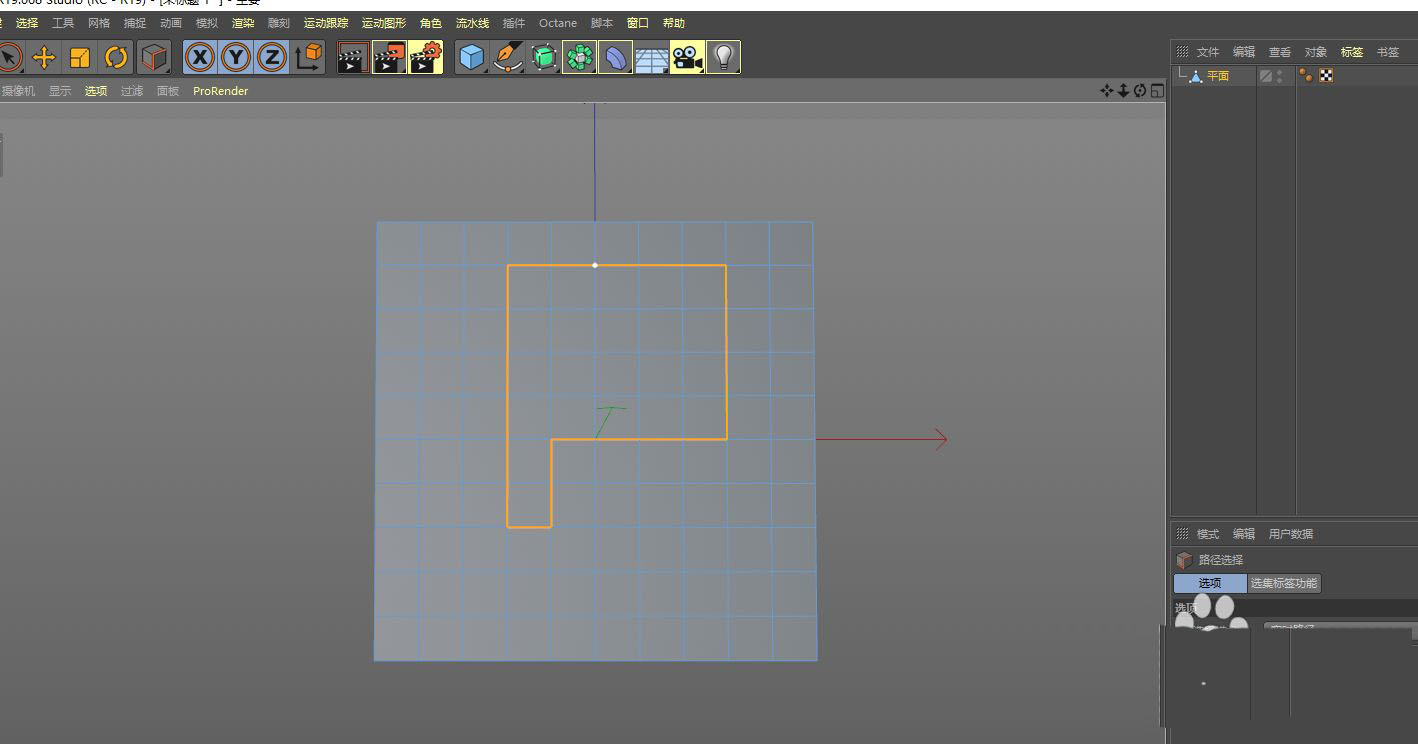Add a Light object via bulb icon
Viewport: 1418px width, 744px height.
pos(723,58)
